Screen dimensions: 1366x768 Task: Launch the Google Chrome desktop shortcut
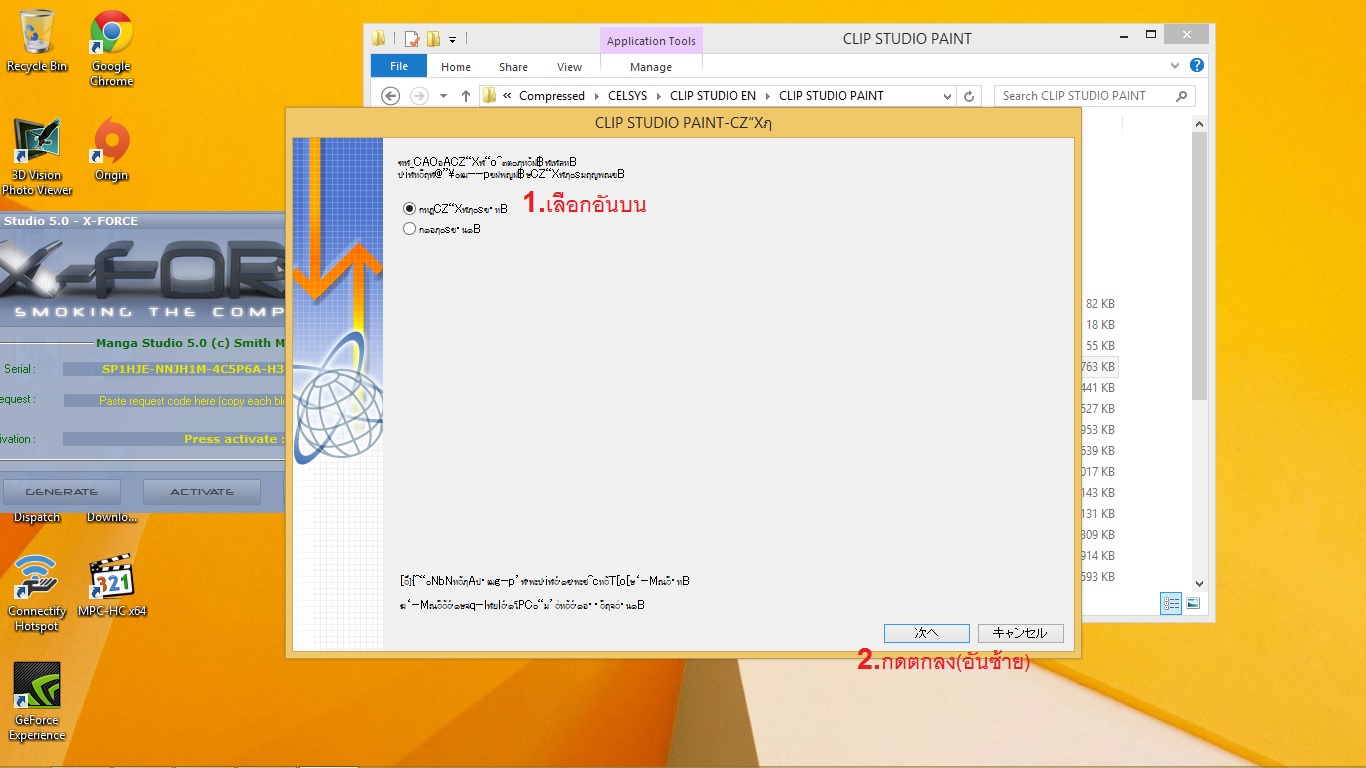(112, 48)
